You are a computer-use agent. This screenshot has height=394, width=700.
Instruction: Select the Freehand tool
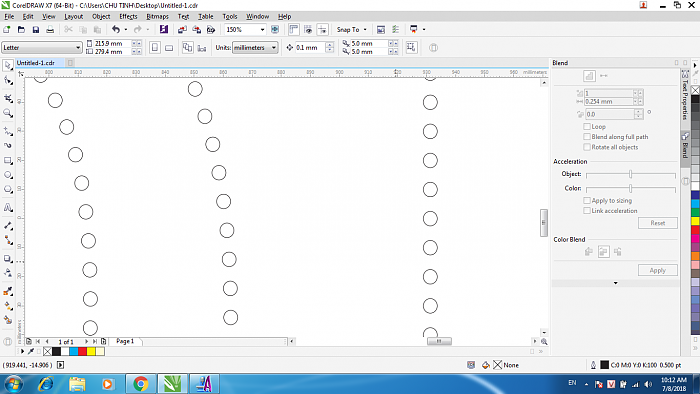tap(8, 131)
